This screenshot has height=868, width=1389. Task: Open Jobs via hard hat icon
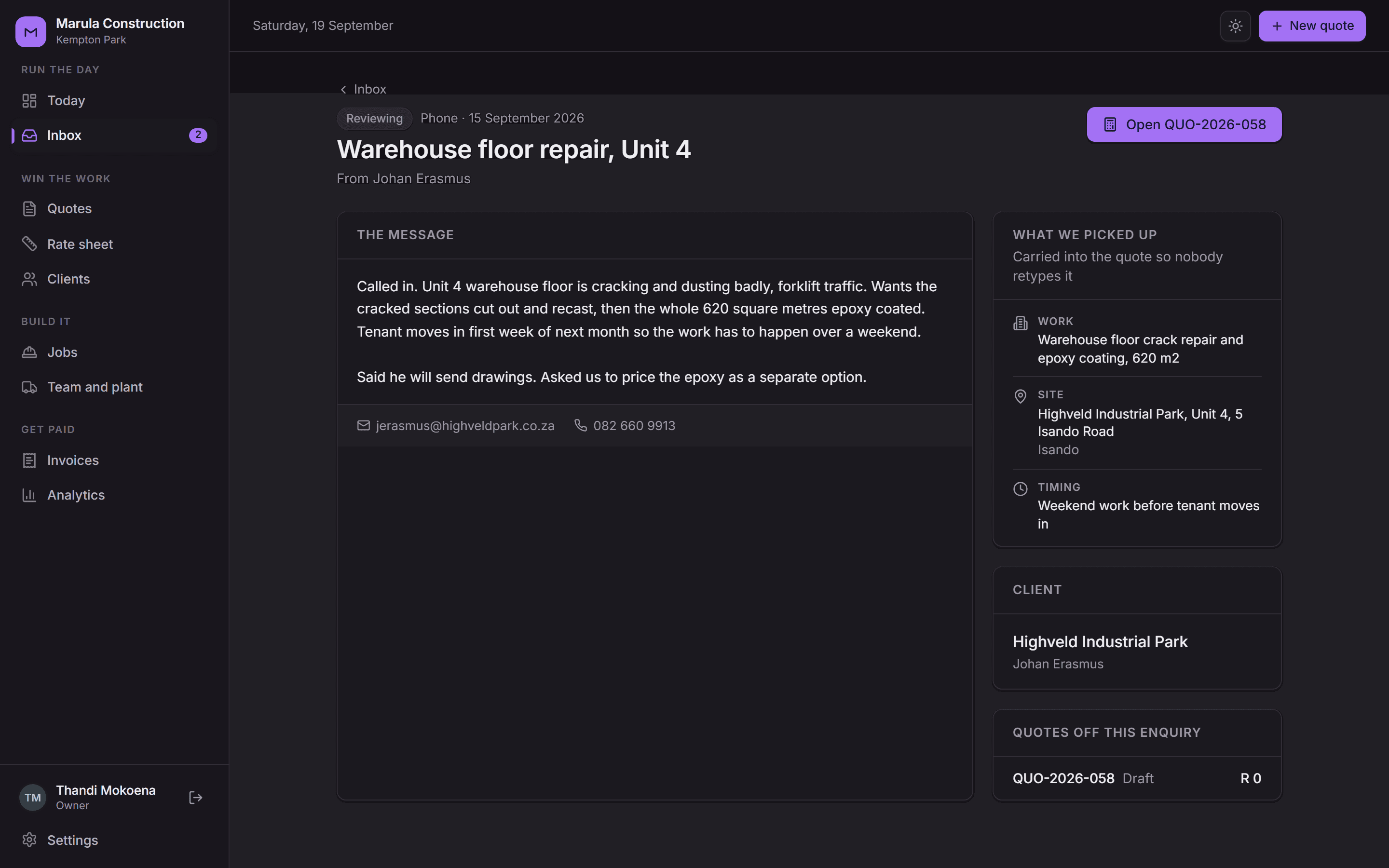(x=29, y=352)
